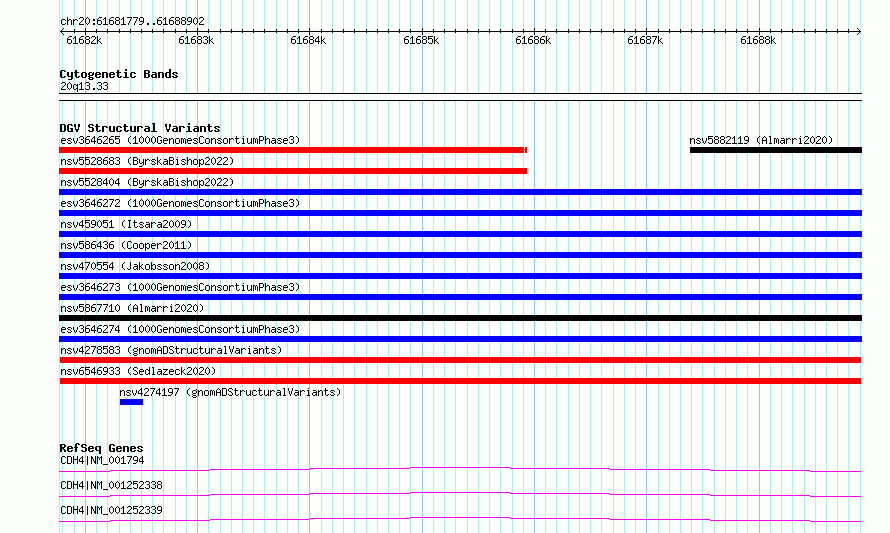Click the 61683k ruler label
Screen dimensions: 890x533
click(196, 40)
